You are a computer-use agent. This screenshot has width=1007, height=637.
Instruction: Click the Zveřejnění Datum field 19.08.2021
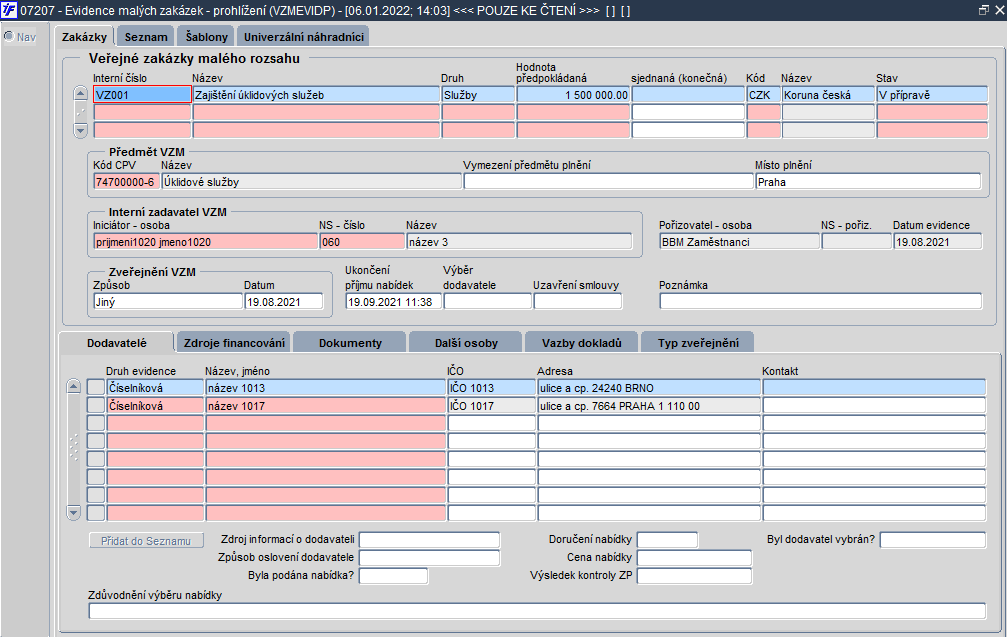point(283,302)
